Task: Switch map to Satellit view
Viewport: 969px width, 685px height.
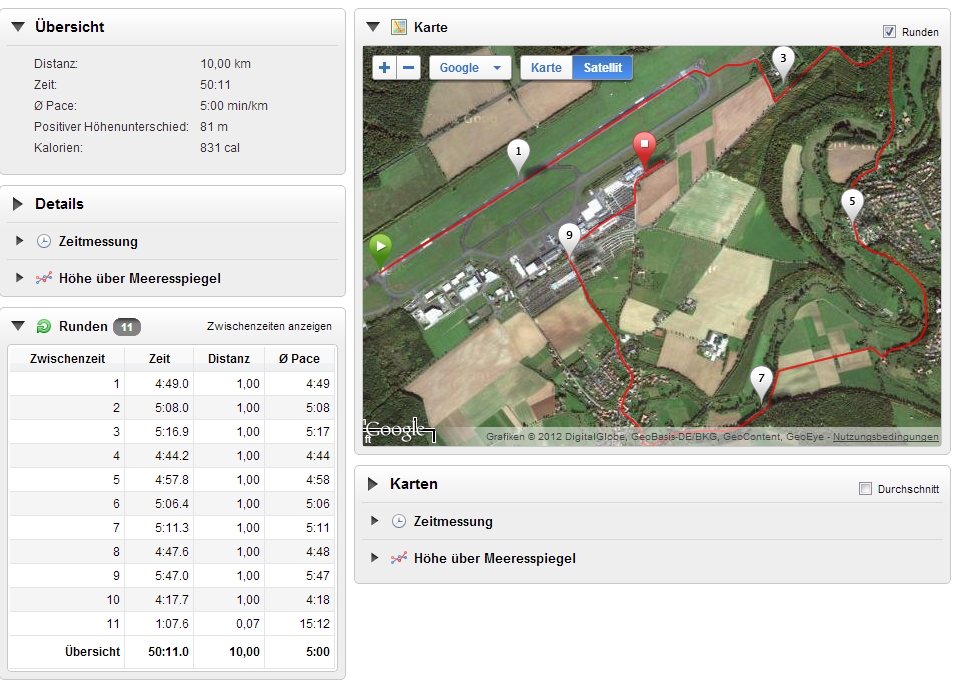Action: point(603,68)
